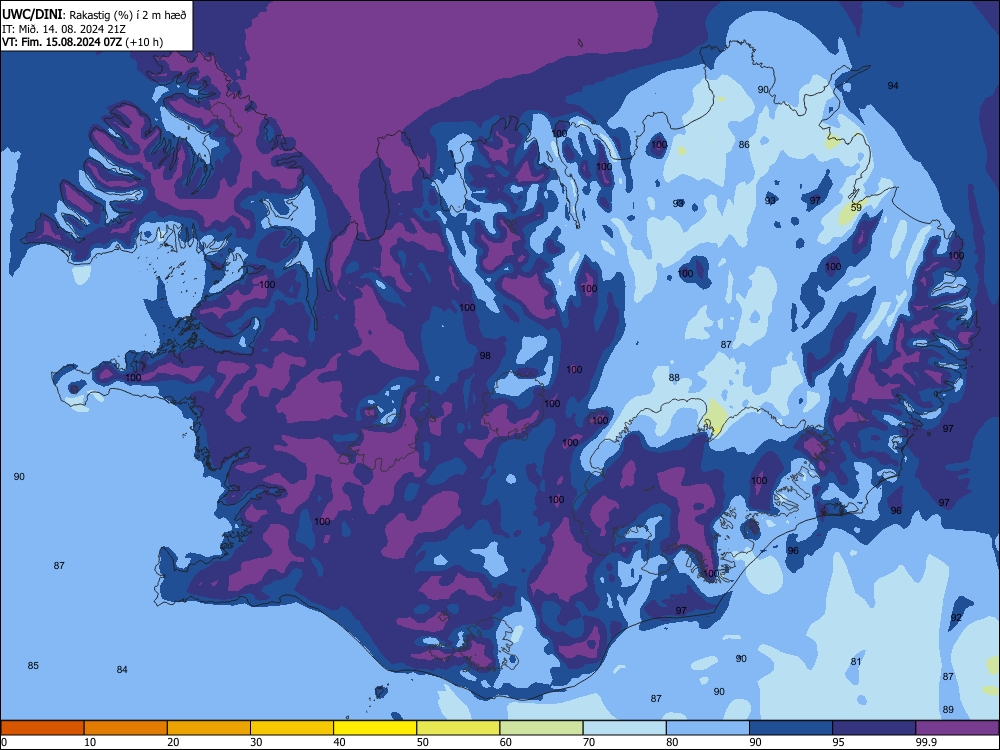Click the initial time 'IT: Mið. 14. 08. 2024 21Z'
Viewport: 1000px width, 750px height.
click(64, 29)
